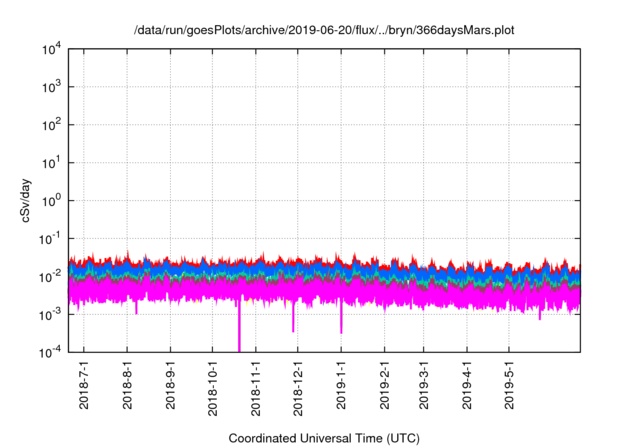Select the 2019-2-1 date tick label
This screenshot has width=640, height=448.
point(384,386)
